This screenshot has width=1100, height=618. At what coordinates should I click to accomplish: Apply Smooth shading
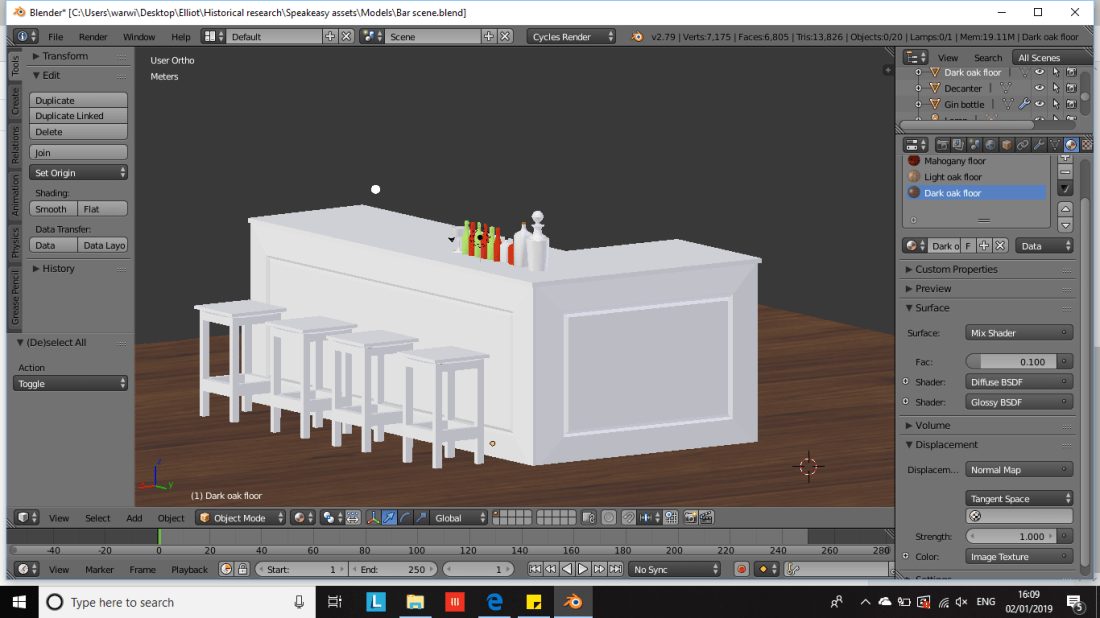[x=51, y=208]
